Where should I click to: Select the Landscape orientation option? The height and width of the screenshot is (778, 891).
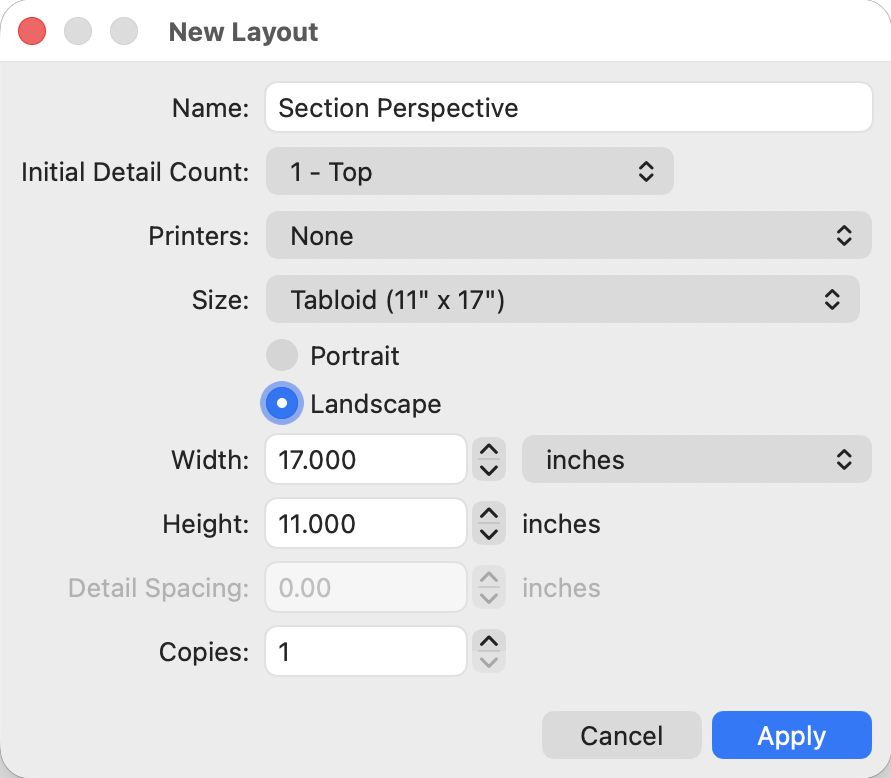[282, 403]
